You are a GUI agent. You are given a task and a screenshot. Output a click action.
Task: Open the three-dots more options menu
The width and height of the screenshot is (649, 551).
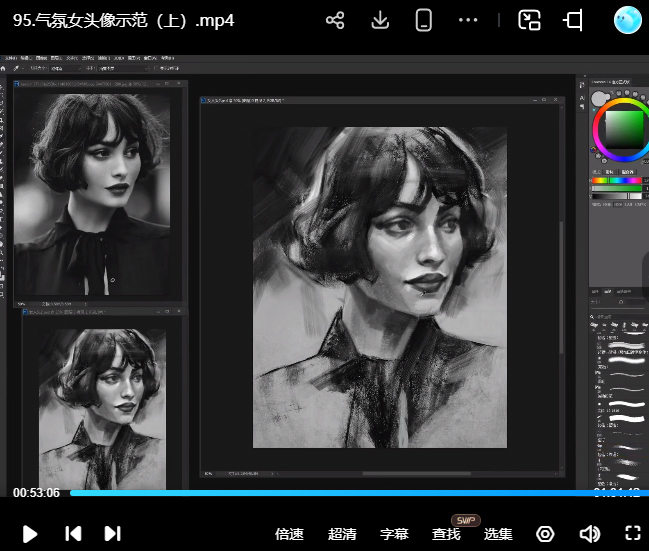coord(468,20)
